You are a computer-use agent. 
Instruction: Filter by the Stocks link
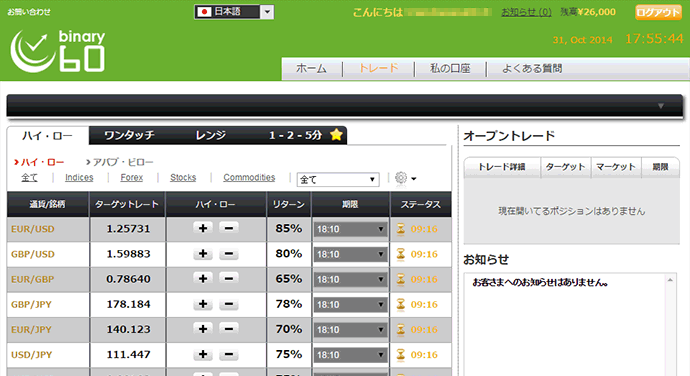pos(183,177)
